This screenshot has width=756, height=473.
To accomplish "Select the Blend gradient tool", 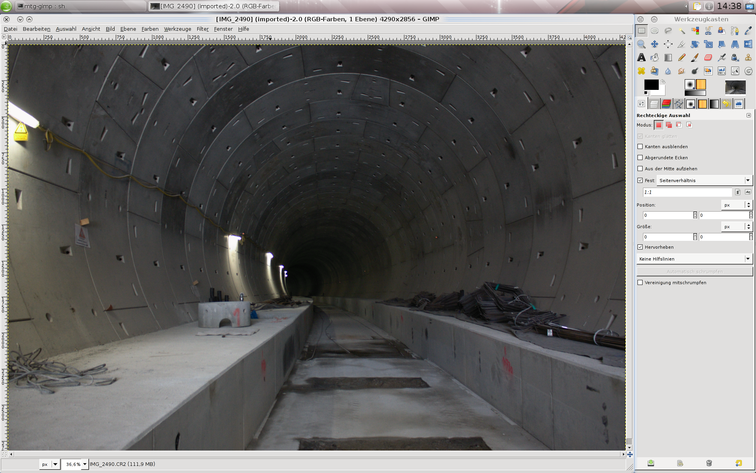I will (x=668, y=57).
